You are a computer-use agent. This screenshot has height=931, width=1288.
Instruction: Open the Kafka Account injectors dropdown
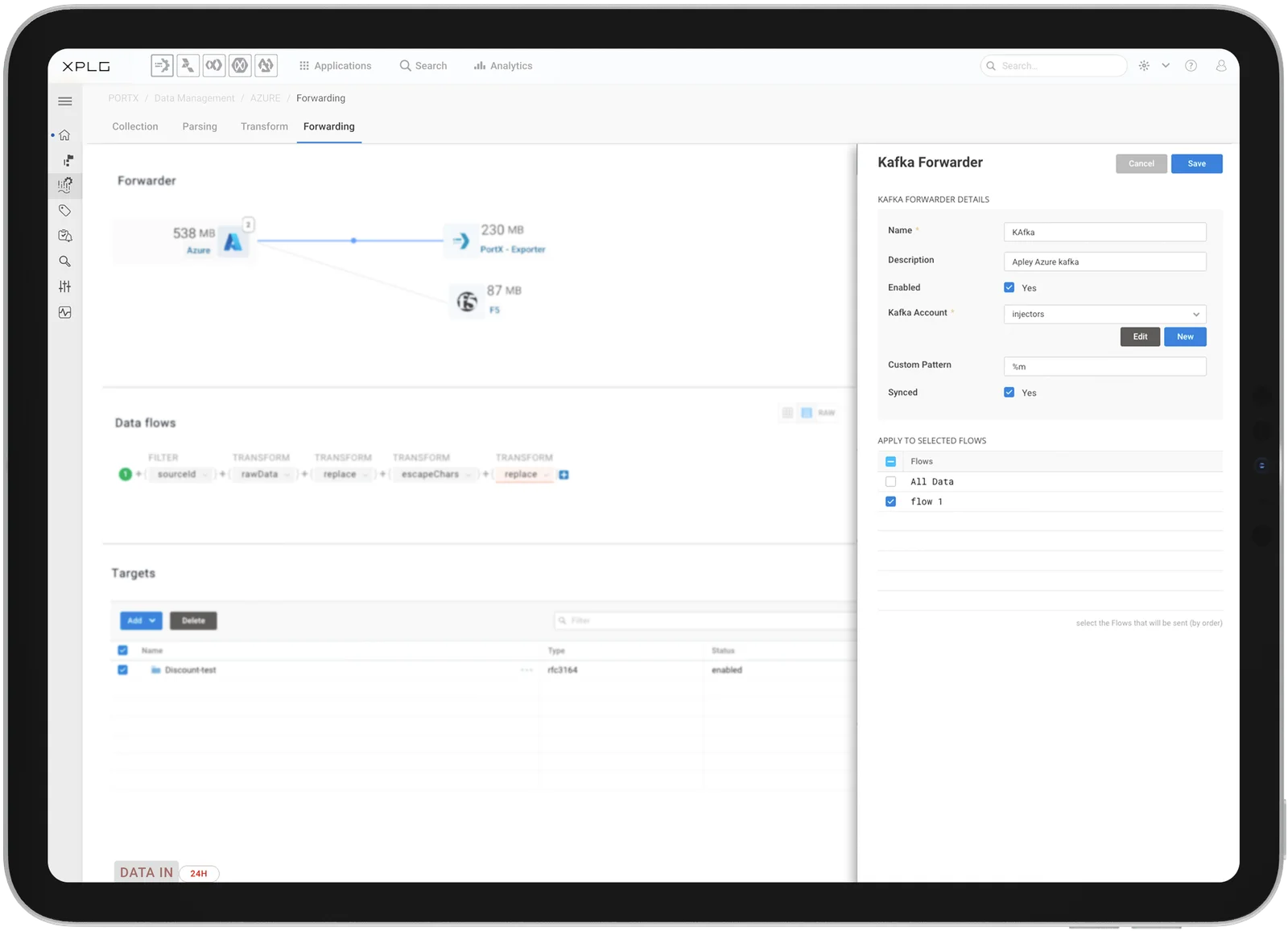(1104, 314)
